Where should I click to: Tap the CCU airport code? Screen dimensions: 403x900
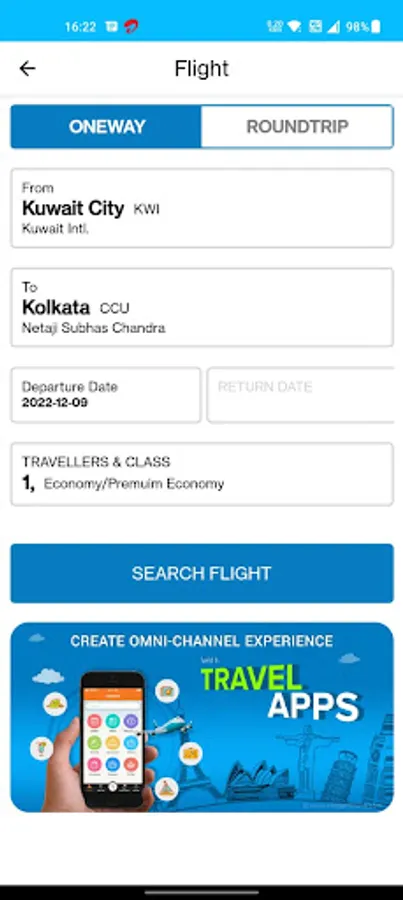tap(115, 308)
